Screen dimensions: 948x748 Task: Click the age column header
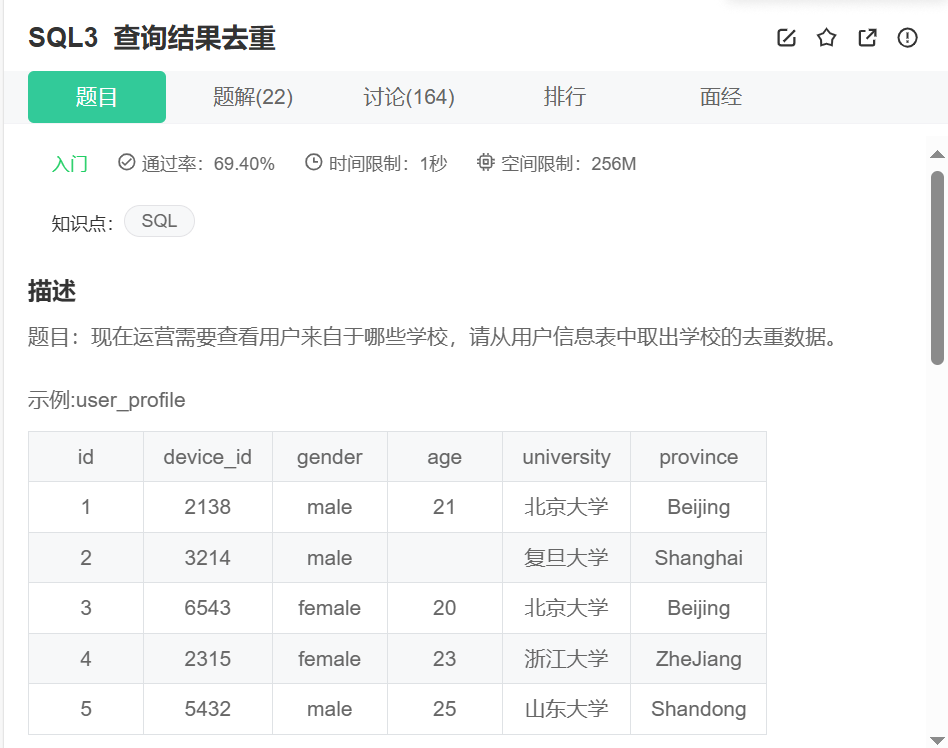pyautogui.click(x=444, y=457)
